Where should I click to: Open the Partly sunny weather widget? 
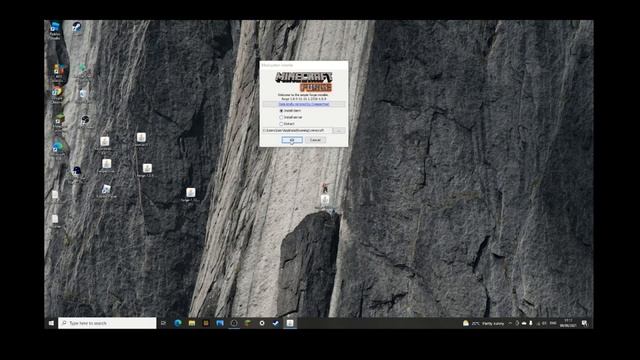pos(484,323)
